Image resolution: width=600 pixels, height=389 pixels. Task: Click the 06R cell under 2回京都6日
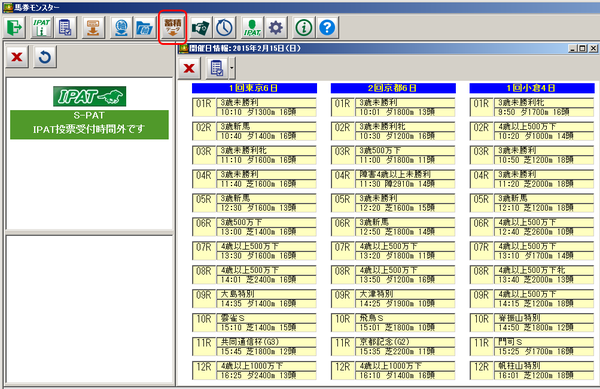[x=343, y=227]
